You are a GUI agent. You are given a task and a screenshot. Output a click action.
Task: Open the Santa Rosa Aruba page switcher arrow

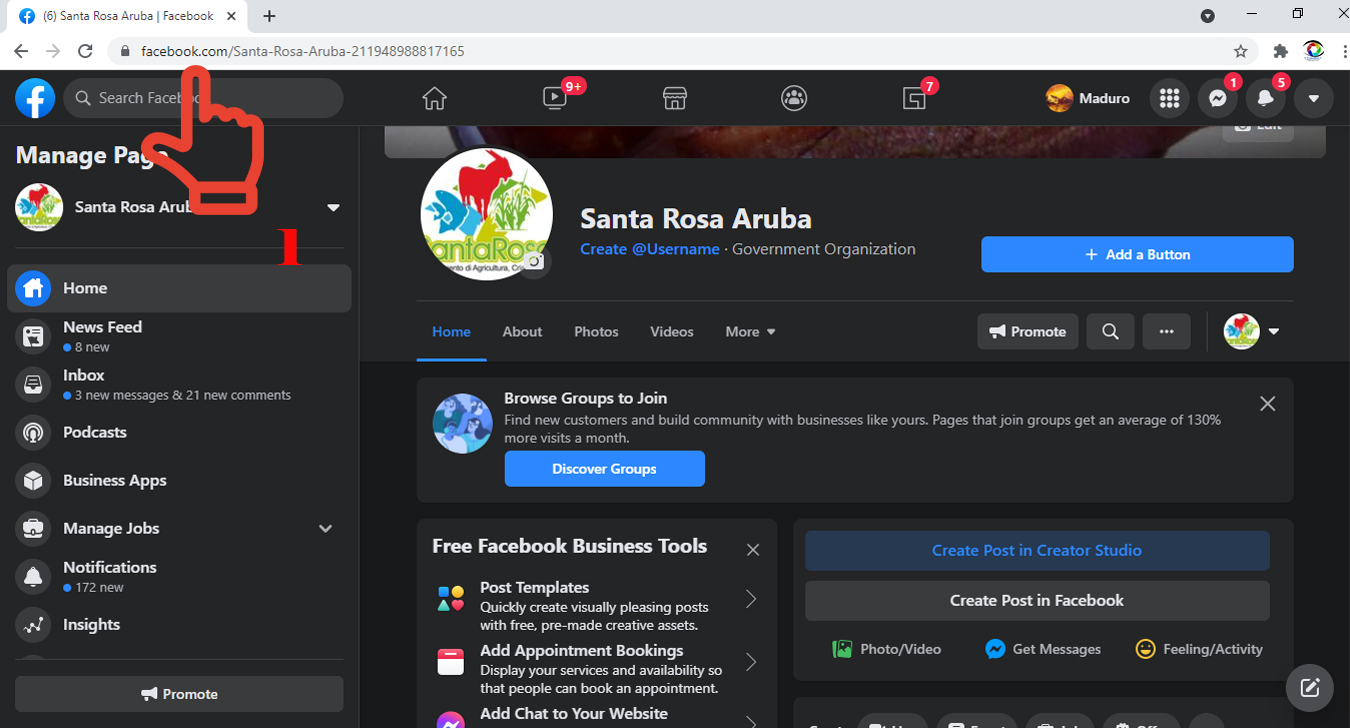point(333,207)
